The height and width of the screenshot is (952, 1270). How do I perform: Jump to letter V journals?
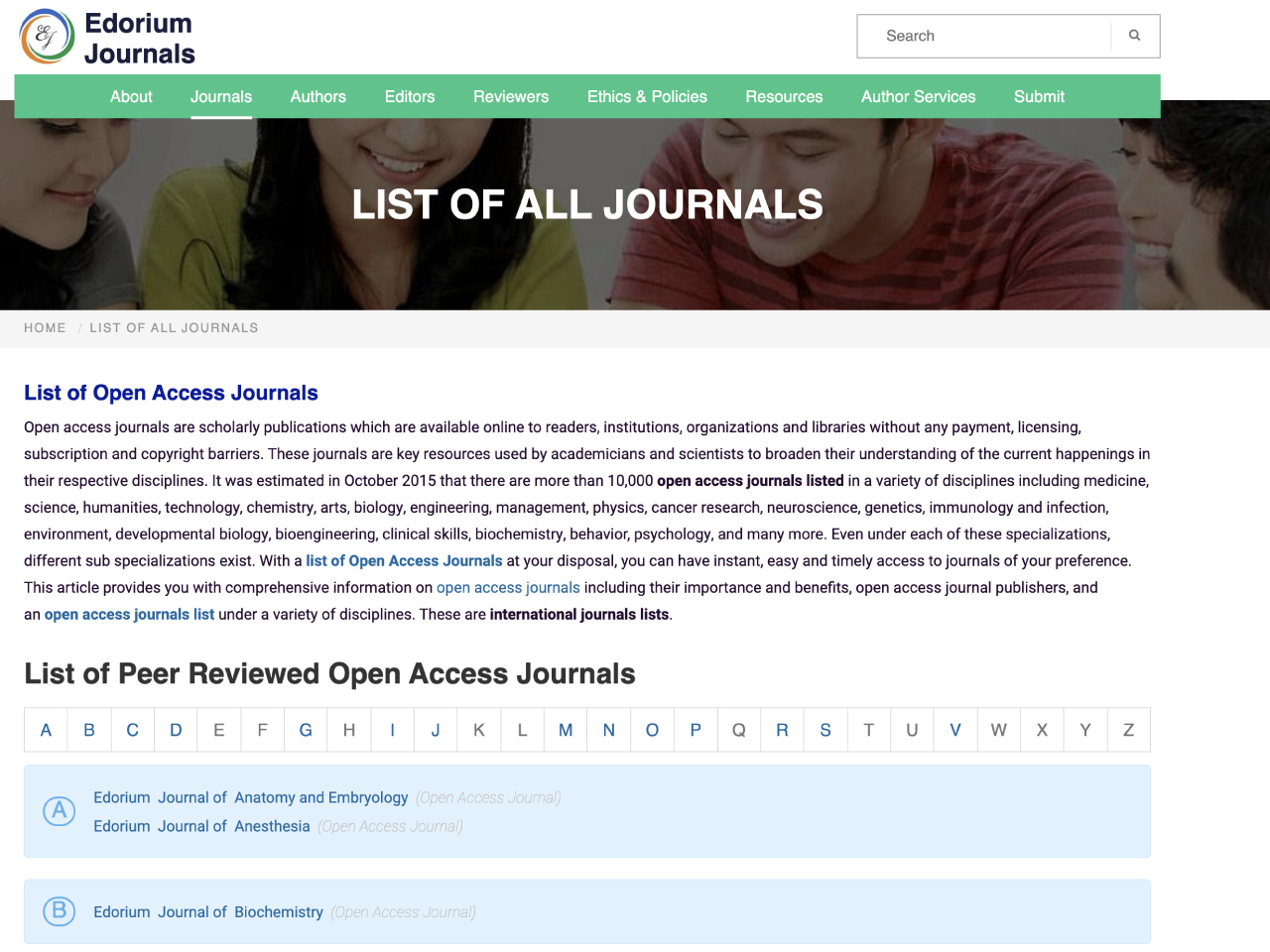click(955, 730)
